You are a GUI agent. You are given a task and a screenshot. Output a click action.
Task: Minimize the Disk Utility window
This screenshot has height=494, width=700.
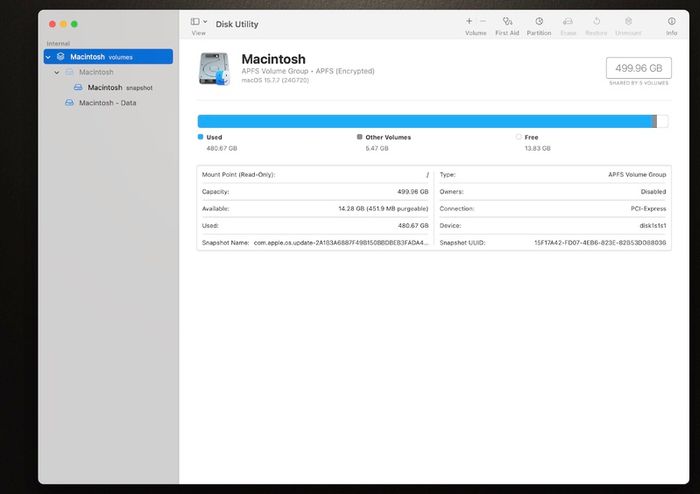tap(63, 24)
